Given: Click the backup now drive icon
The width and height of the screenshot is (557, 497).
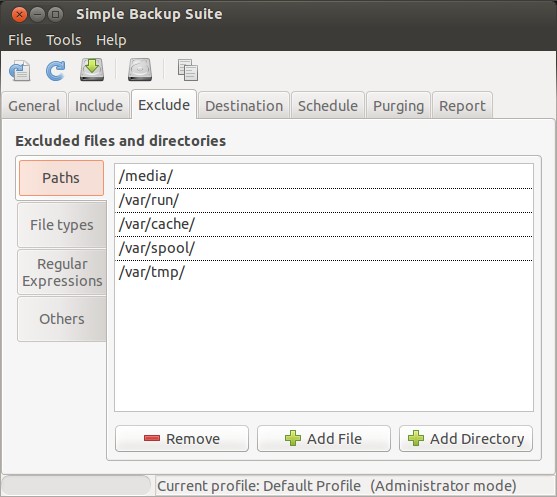Looking at the screenshot, I should point(92,70).
